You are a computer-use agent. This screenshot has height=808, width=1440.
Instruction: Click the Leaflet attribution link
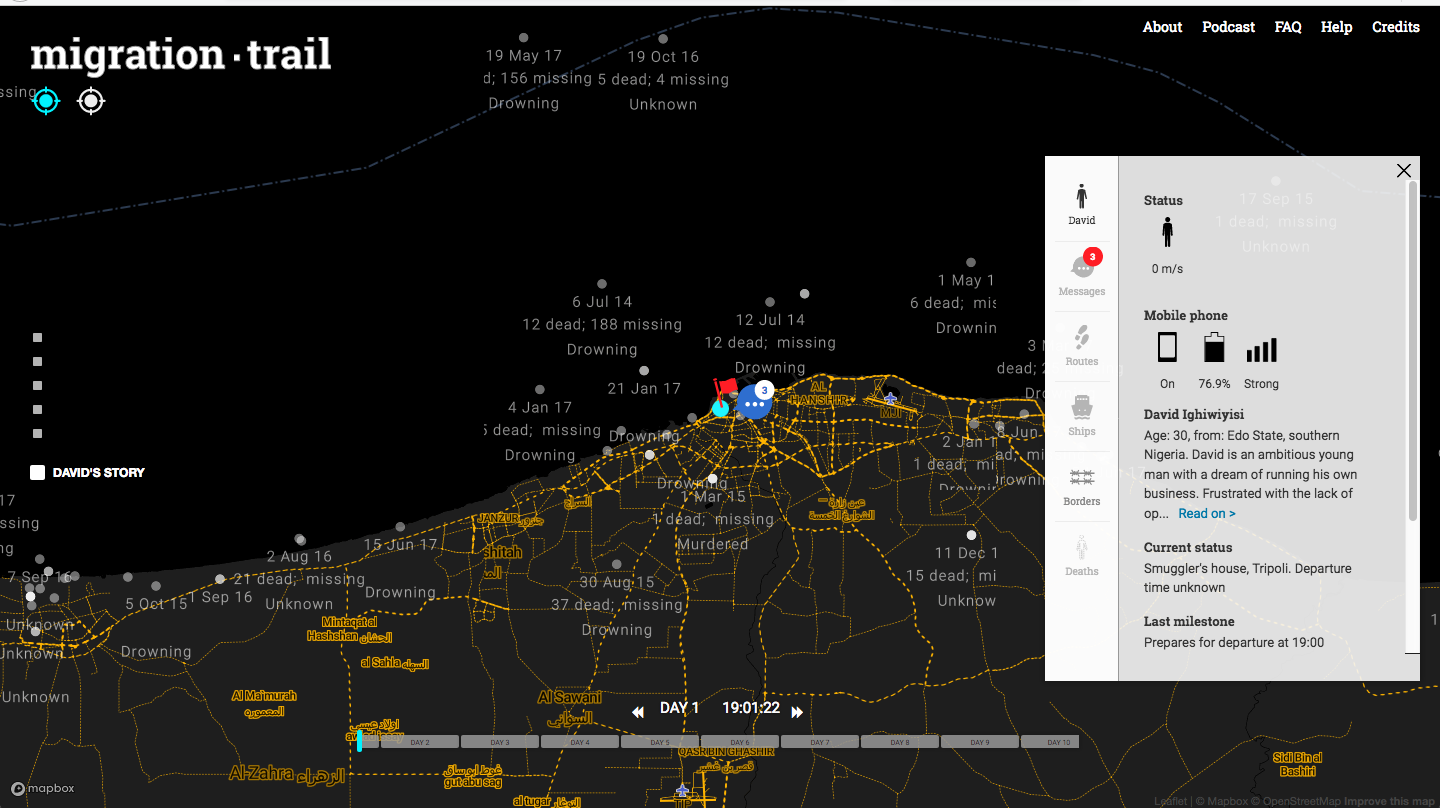click(1170, 801)
